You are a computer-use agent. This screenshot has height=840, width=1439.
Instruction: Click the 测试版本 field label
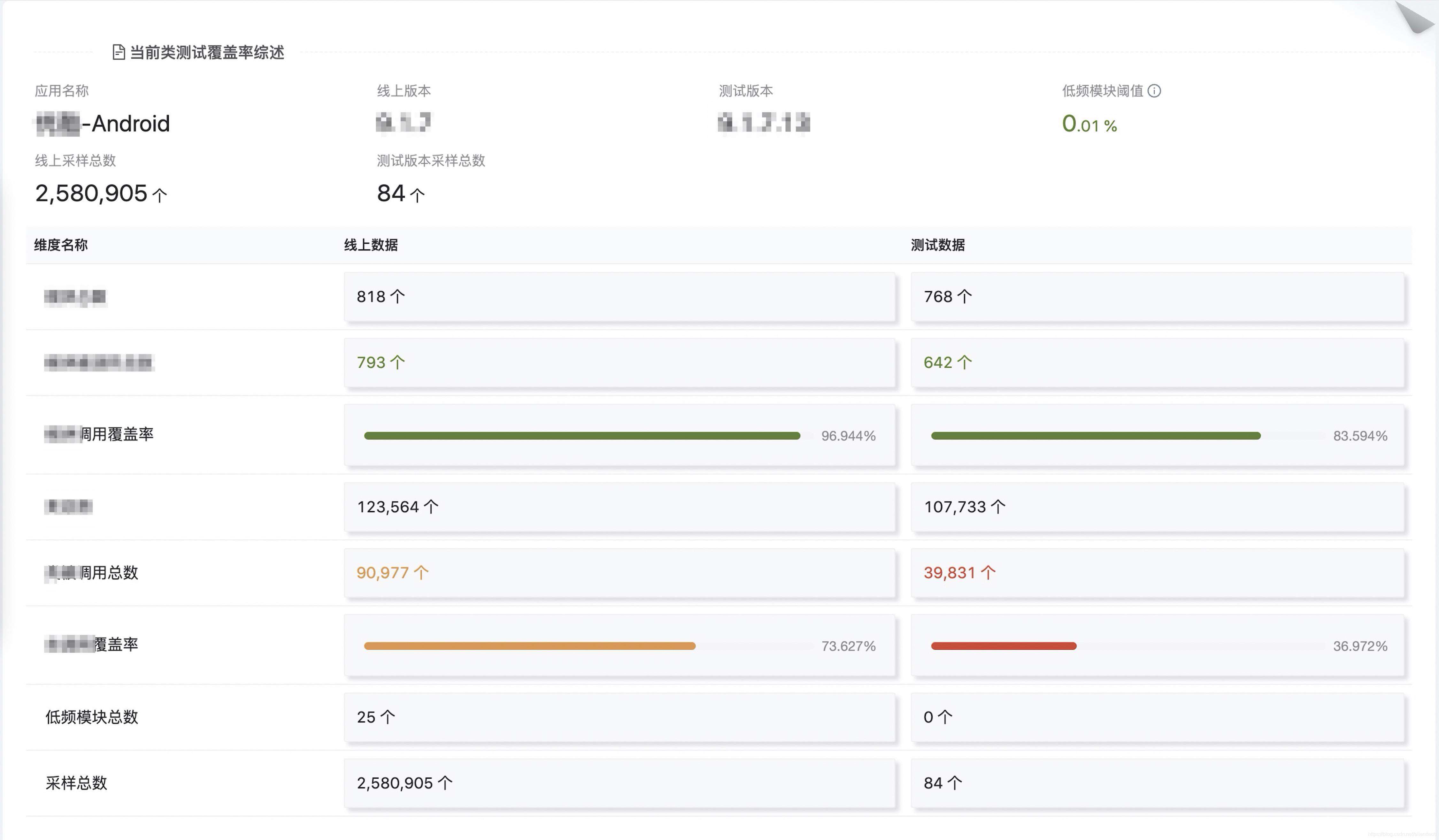click(746, 91)
